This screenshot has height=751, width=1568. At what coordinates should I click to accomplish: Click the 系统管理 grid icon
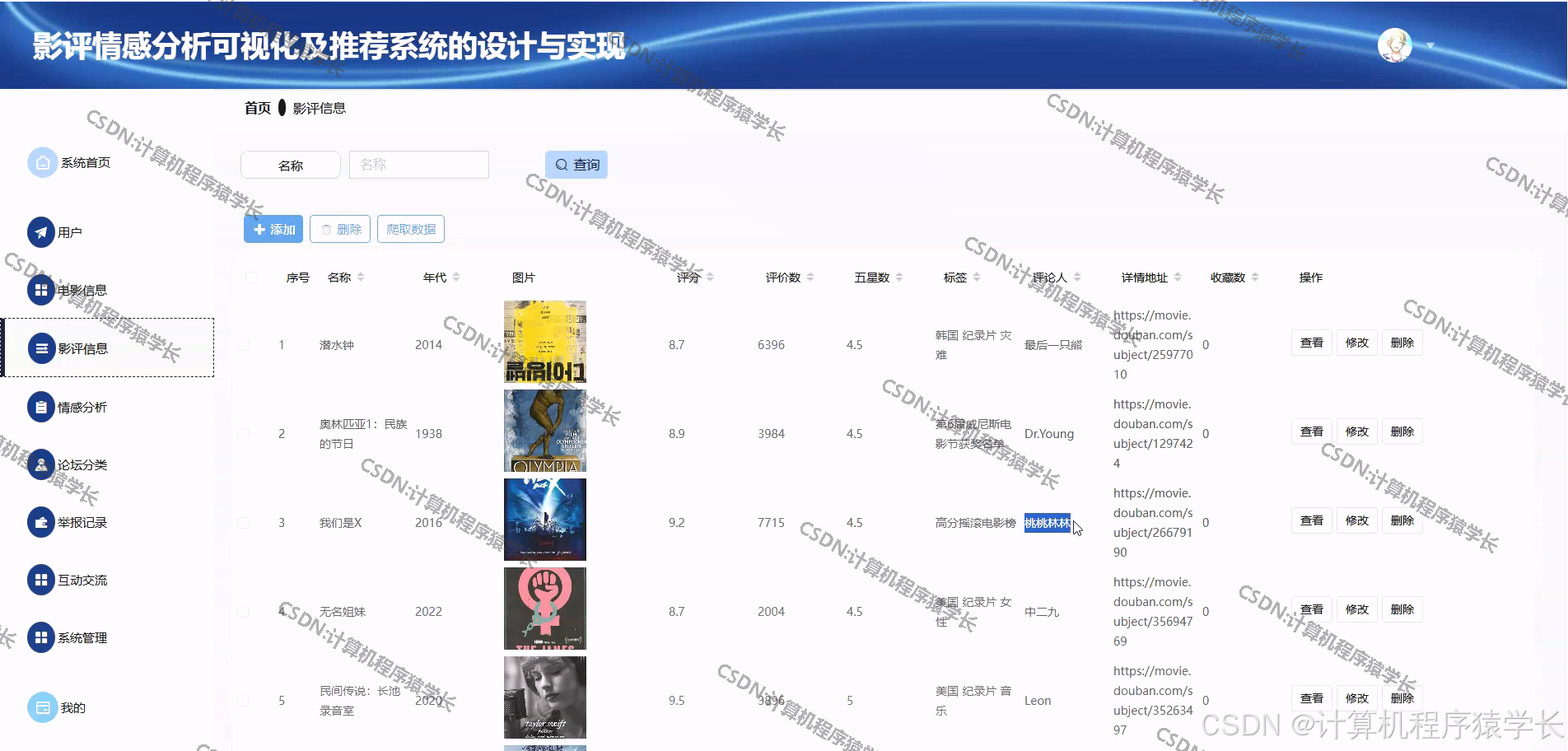point(41,637)
